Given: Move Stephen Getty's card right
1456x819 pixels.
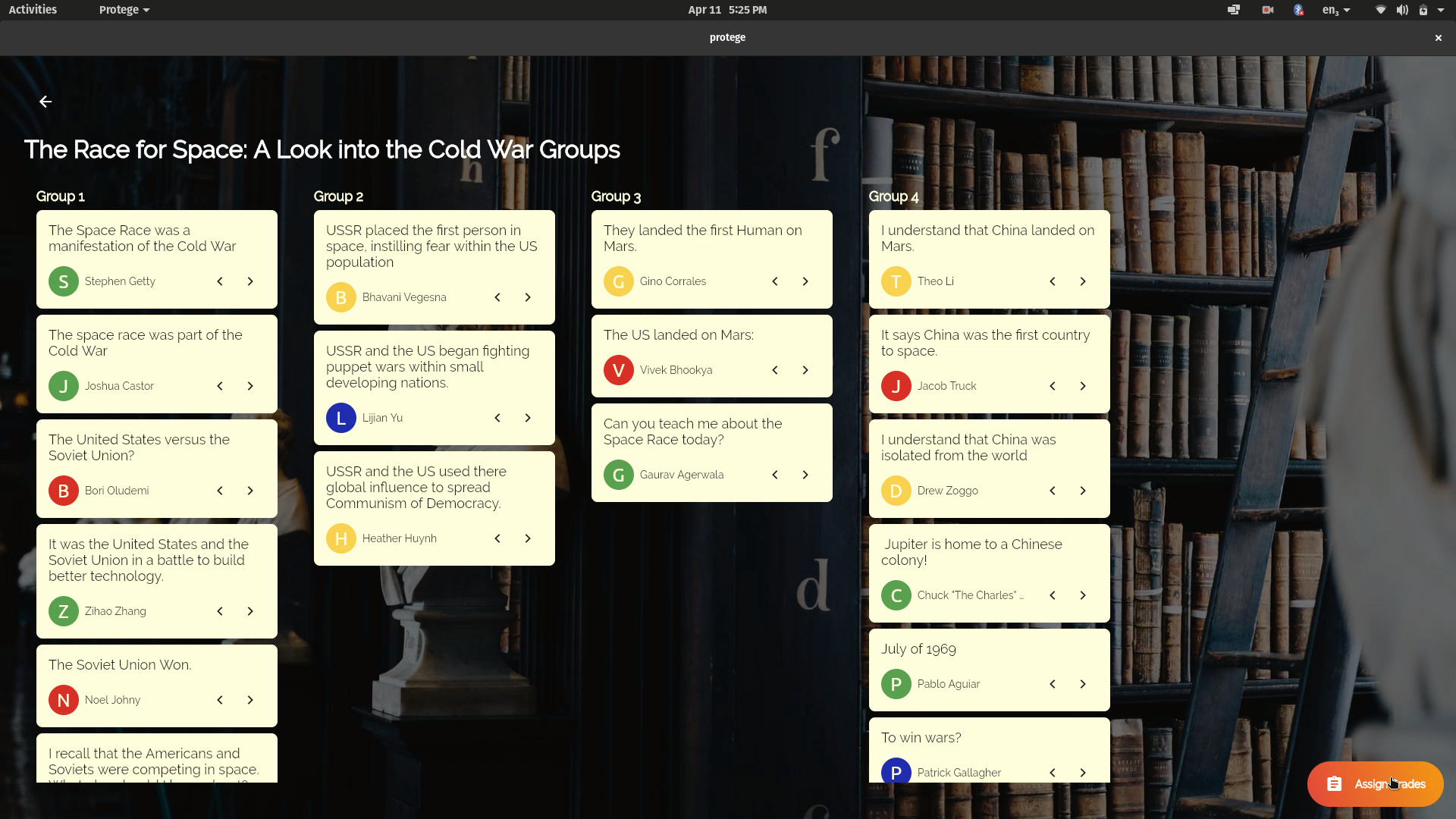Looking at the screenshot, I should (x=250, y=281).
